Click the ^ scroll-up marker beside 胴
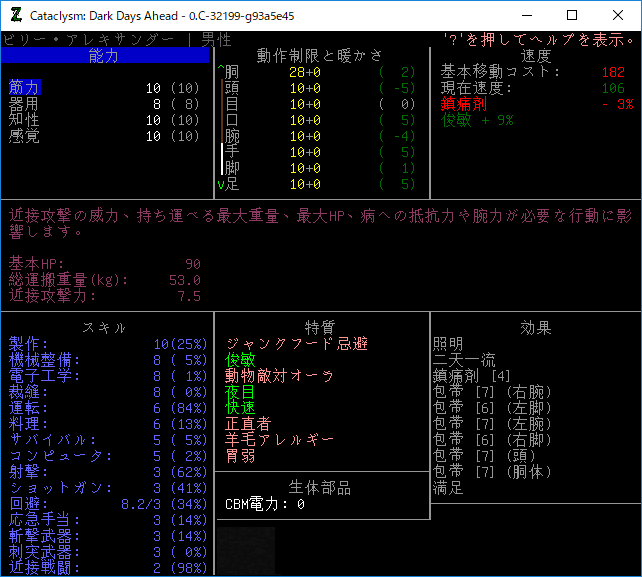Image resolution: width=642 pixels, height=577 pixels. (x=220, y=72)
